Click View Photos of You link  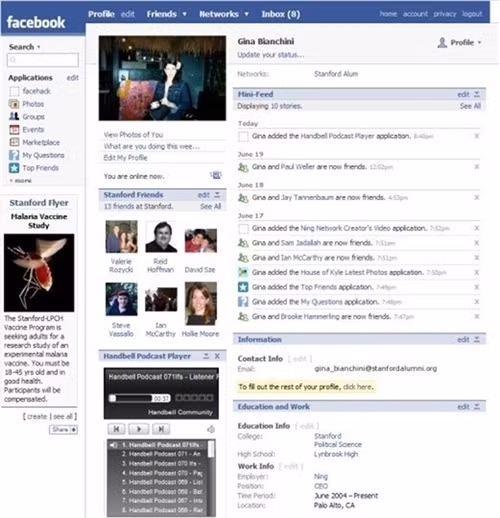click(133, 135)
